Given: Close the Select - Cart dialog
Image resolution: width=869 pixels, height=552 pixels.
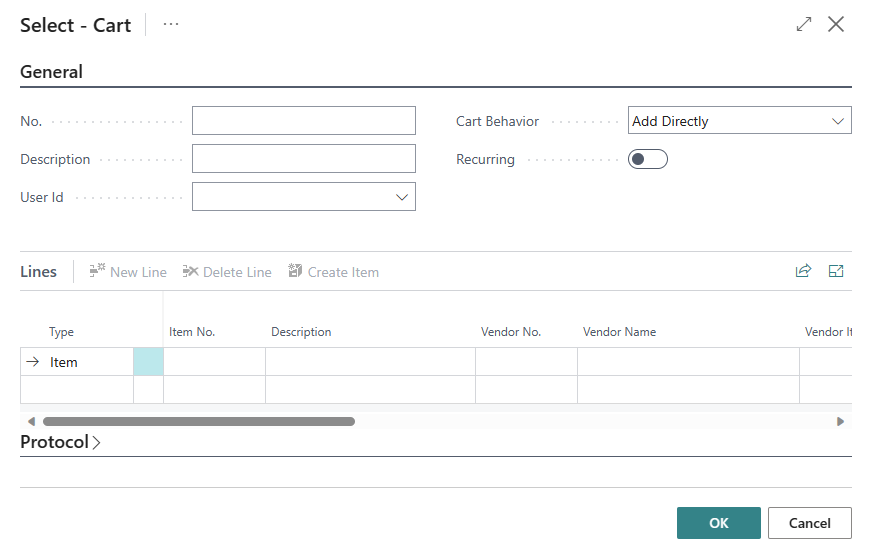Looking at the screenshot, I should click(836, 24).
